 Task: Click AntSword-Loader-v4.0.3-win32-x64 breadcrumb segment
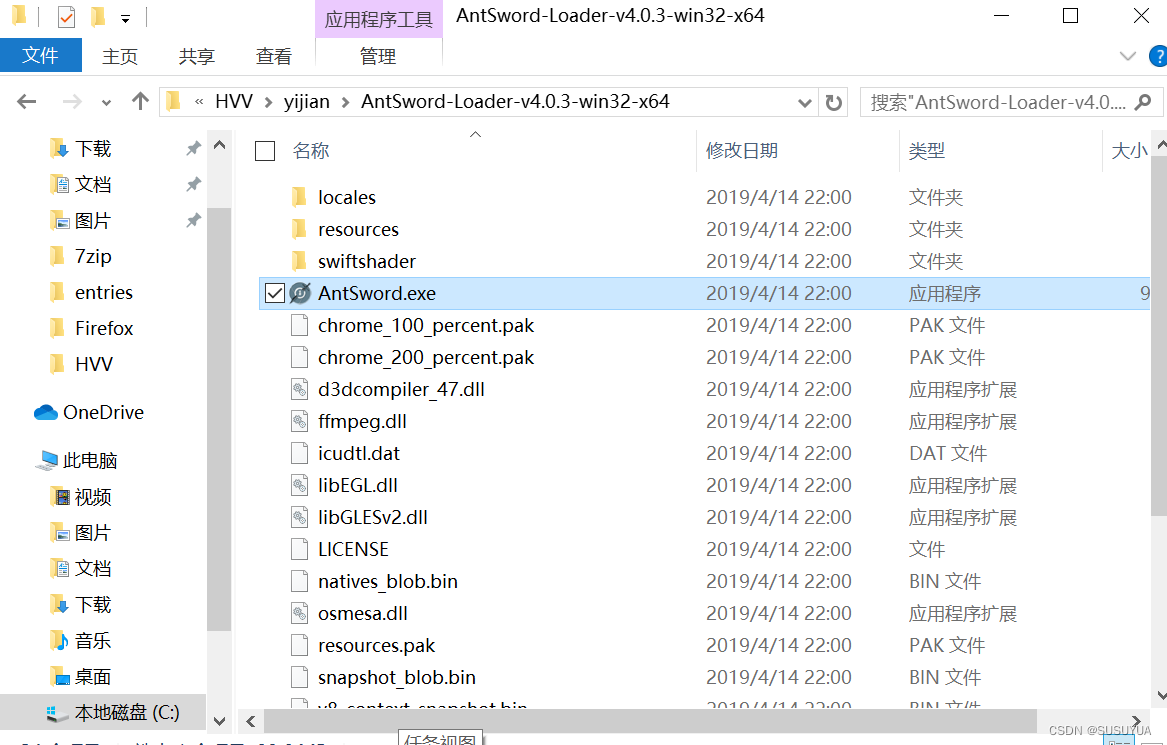tap(515, 102)
